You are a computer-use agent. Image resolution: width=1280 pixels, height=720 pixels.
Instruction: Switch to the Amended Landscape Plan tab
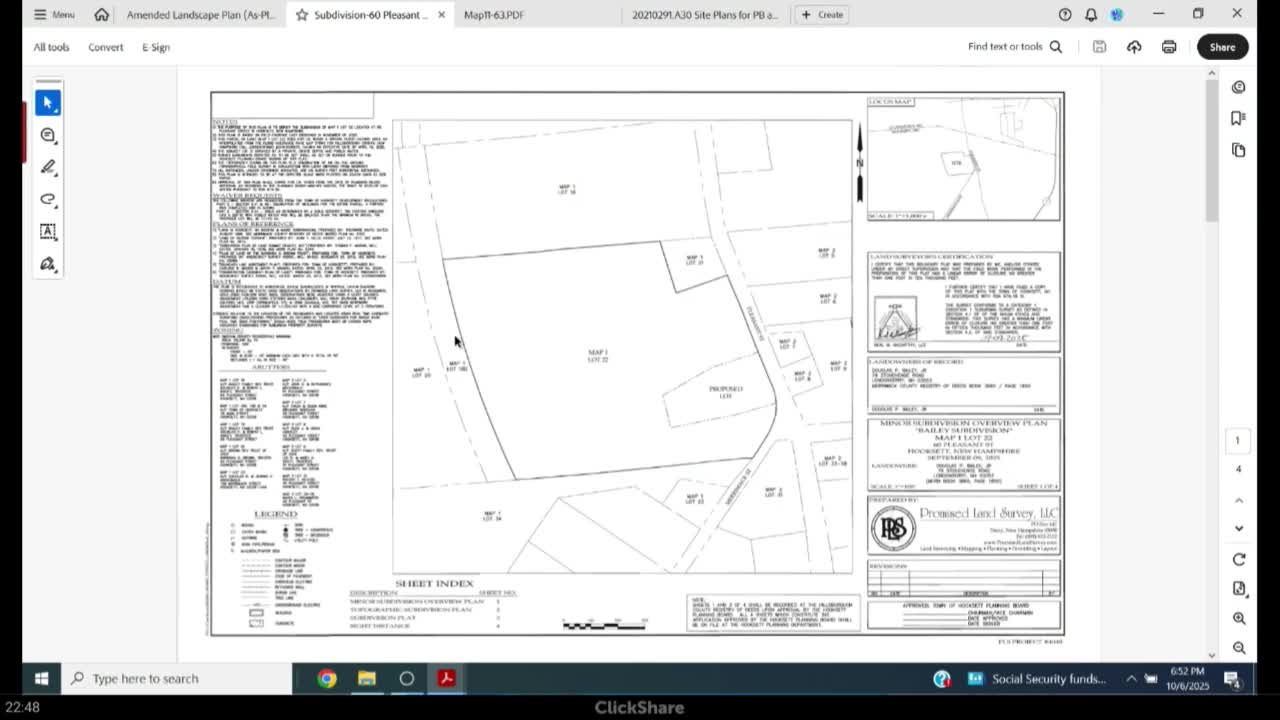point(201,15)
